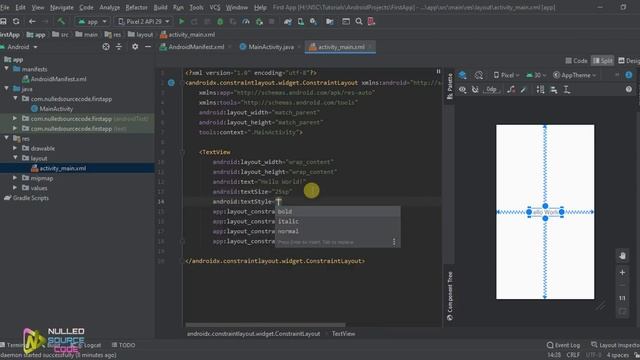Click the Align layout icon
Viewport: 640px width, 360px height.
point(554,89)
